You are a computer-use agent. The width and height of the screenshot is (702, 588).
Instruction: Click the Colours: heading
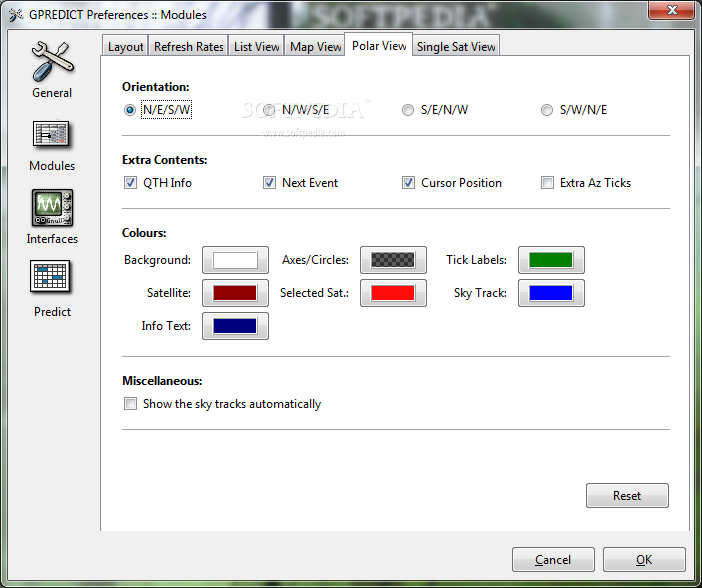tap(144, 232)
